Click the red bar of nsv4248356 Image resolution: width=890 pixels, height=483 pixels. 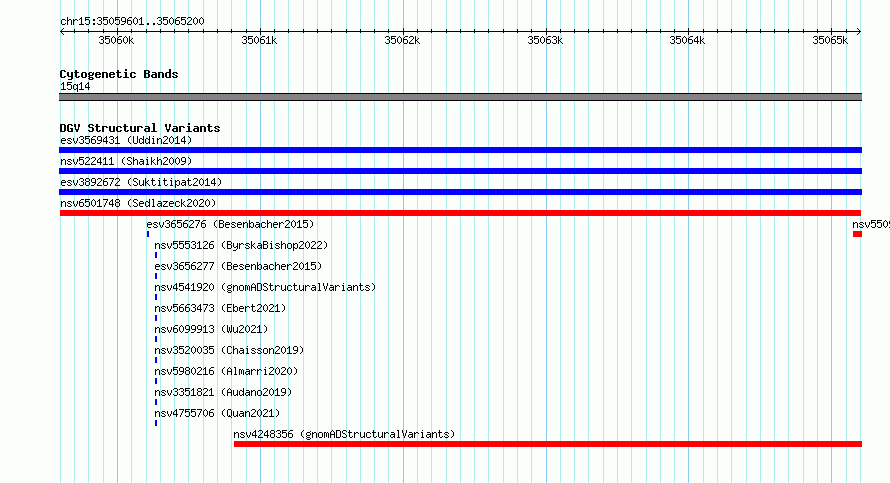tap(548, 444)
